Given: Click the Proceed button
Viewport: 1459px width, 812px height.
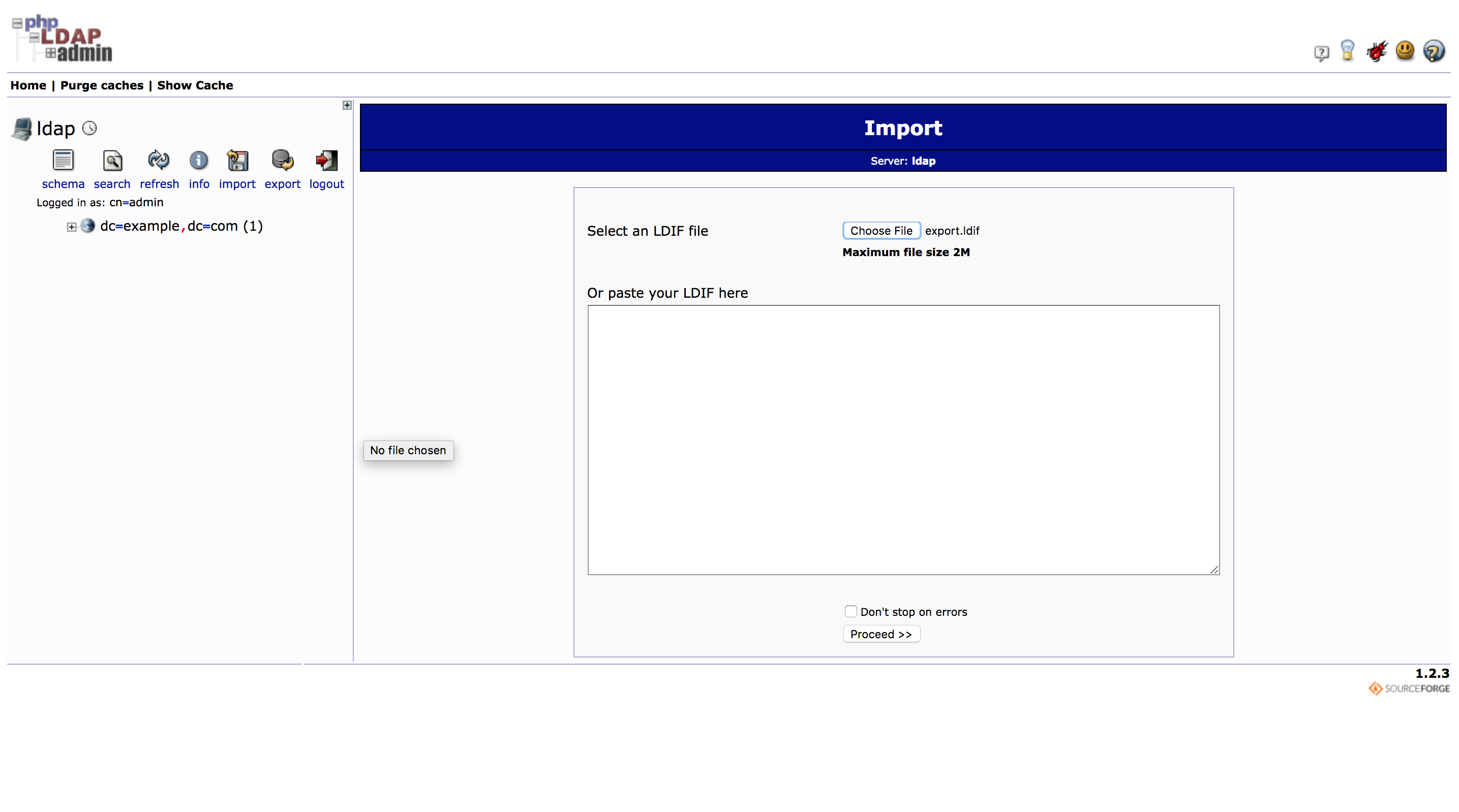Looking at the screenshot, I should [x=881, y=634].
